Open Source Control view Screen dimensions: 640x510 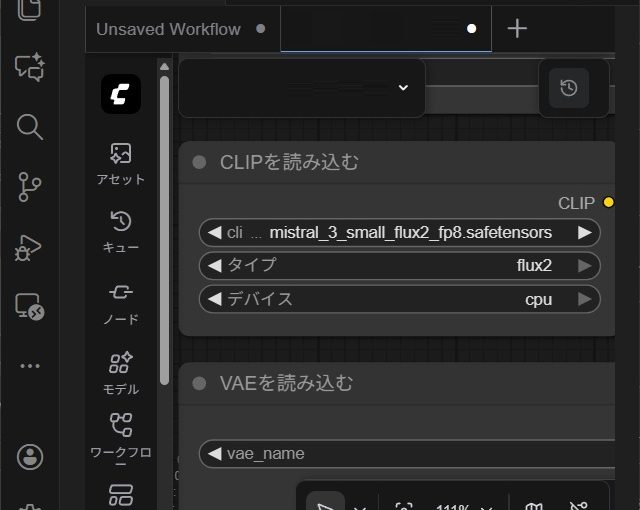pos(29,187)
